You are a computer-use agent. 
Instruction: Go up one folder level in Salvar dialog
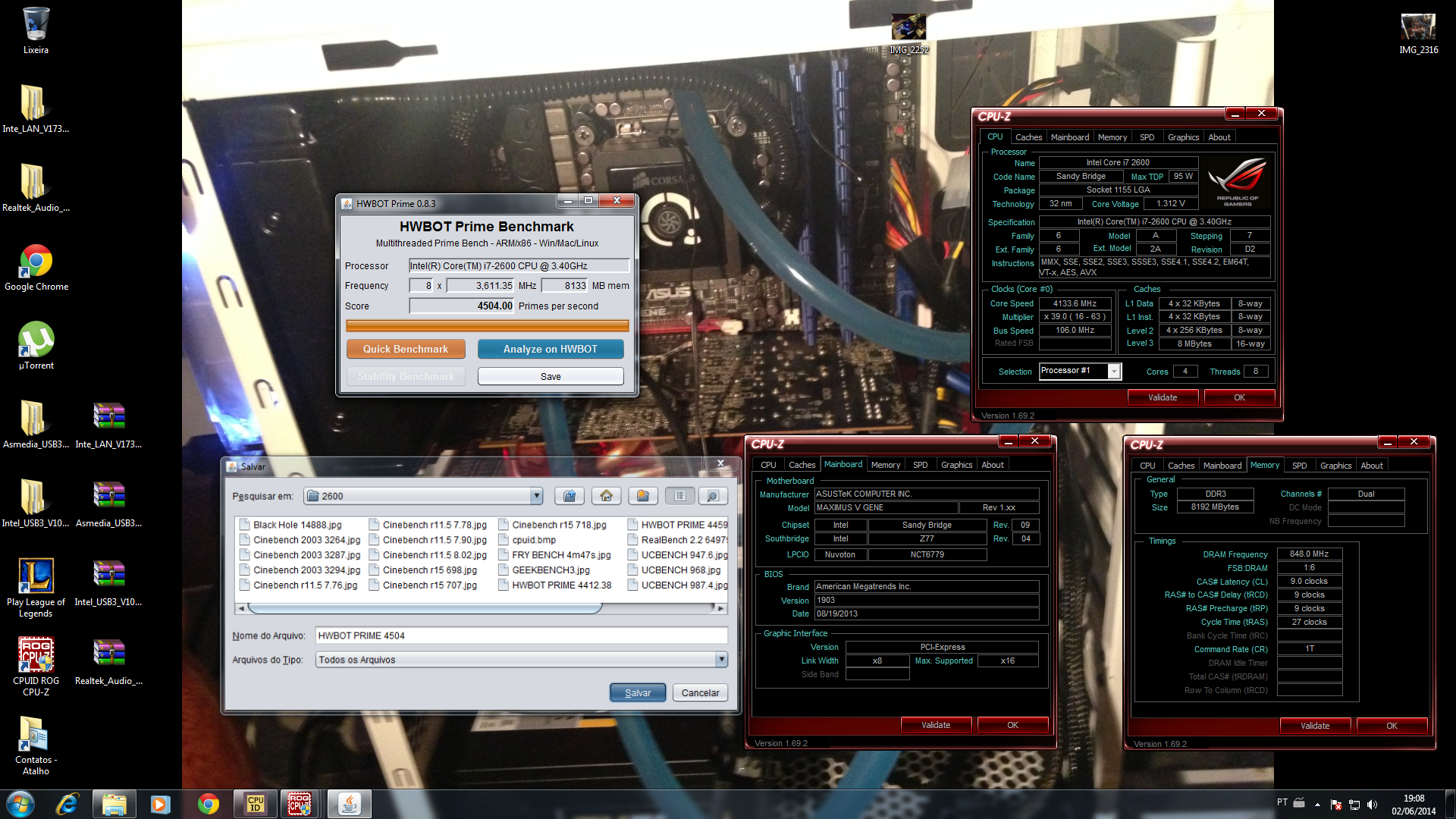[570, 496]
